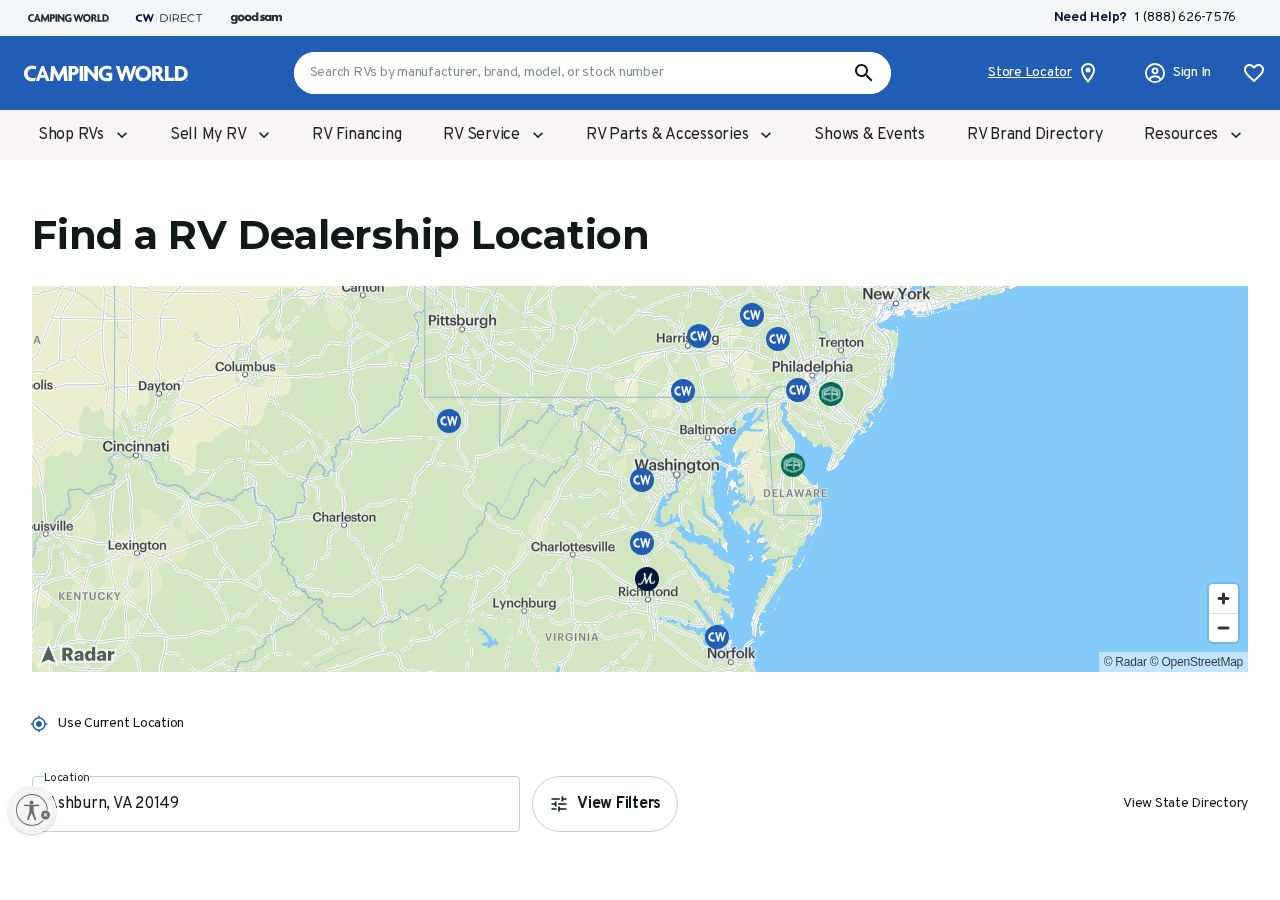Image resolution: width=1280 pixels, height=900 pixels.
Task: Click the Use Current Location text
Action: coord(121,723)
